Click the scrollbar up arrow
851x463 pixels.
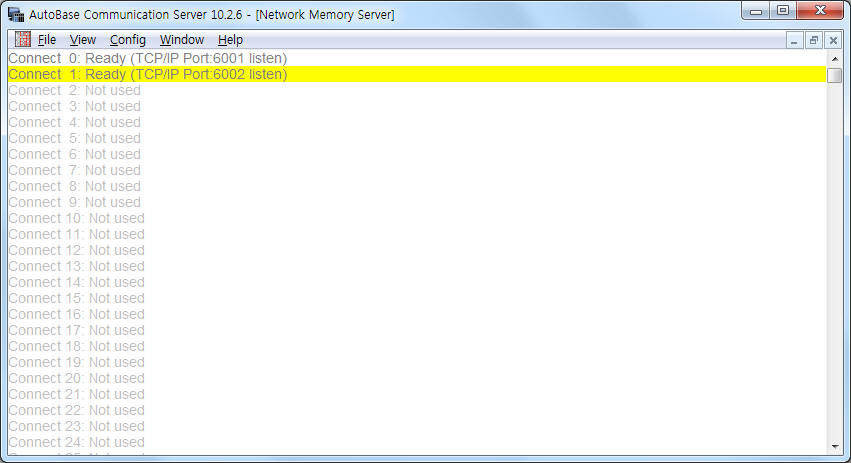[835, 59]
